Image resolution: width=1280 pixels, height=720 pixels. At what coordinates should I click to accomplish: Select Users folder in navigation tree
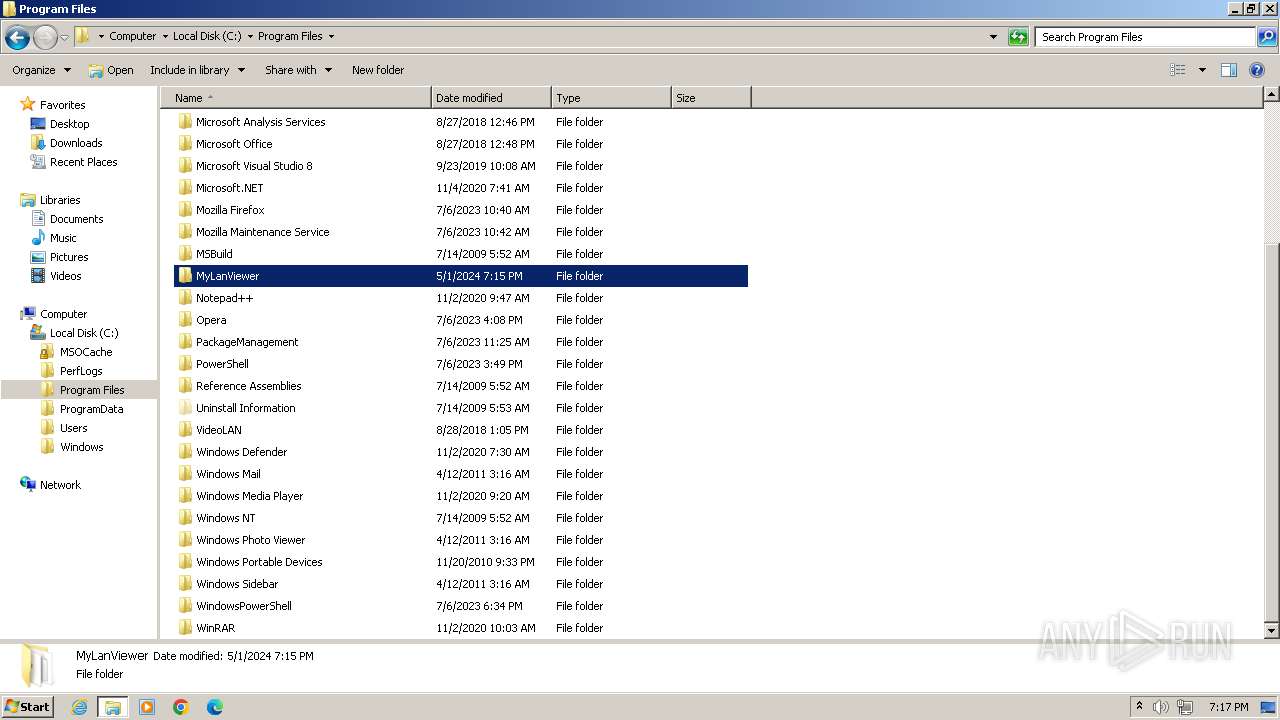click(73, 428)
